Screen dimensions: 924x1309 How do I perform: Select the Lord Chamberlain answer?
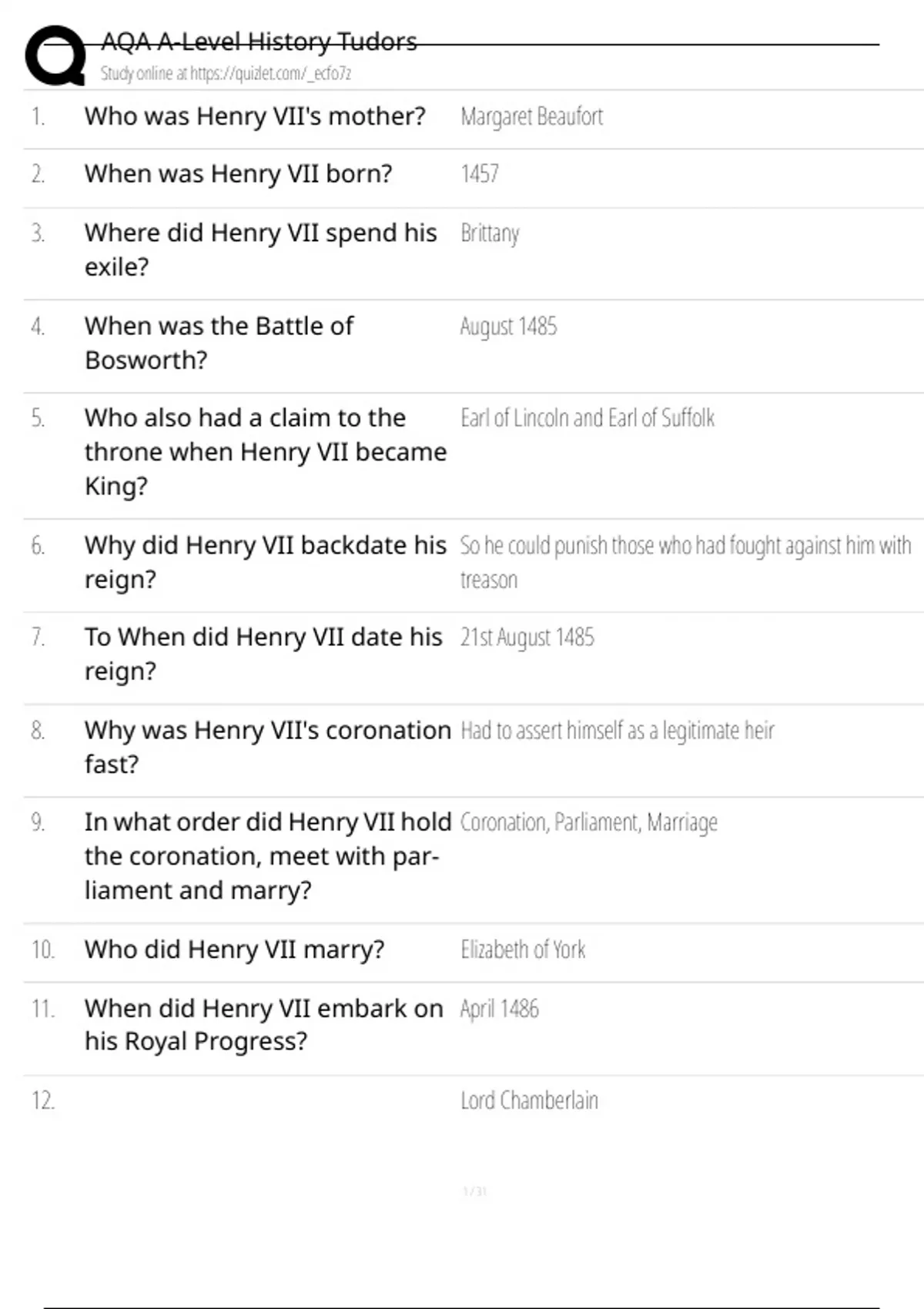coord(529,1101)
